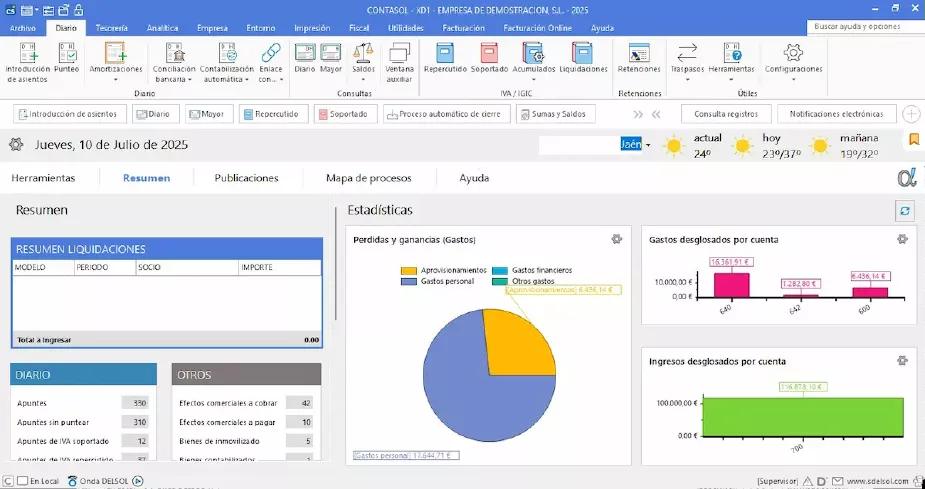Open the Jaén city dropdown
The image size is (925, 489).
648,145
